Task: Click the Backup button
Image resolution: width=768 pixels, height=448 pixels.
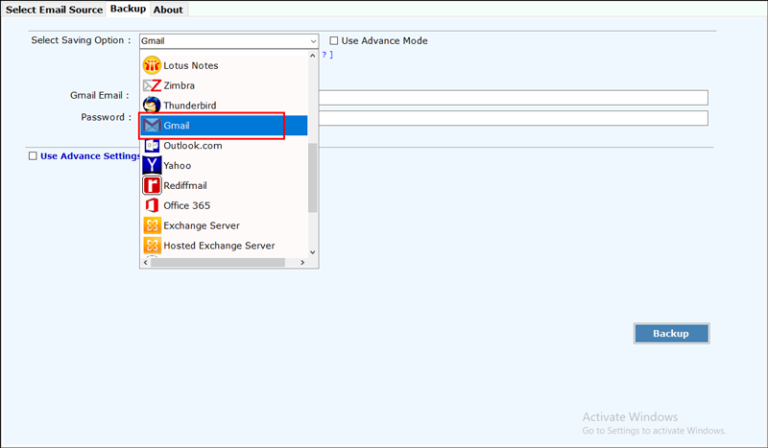Action: pos(671,333)
